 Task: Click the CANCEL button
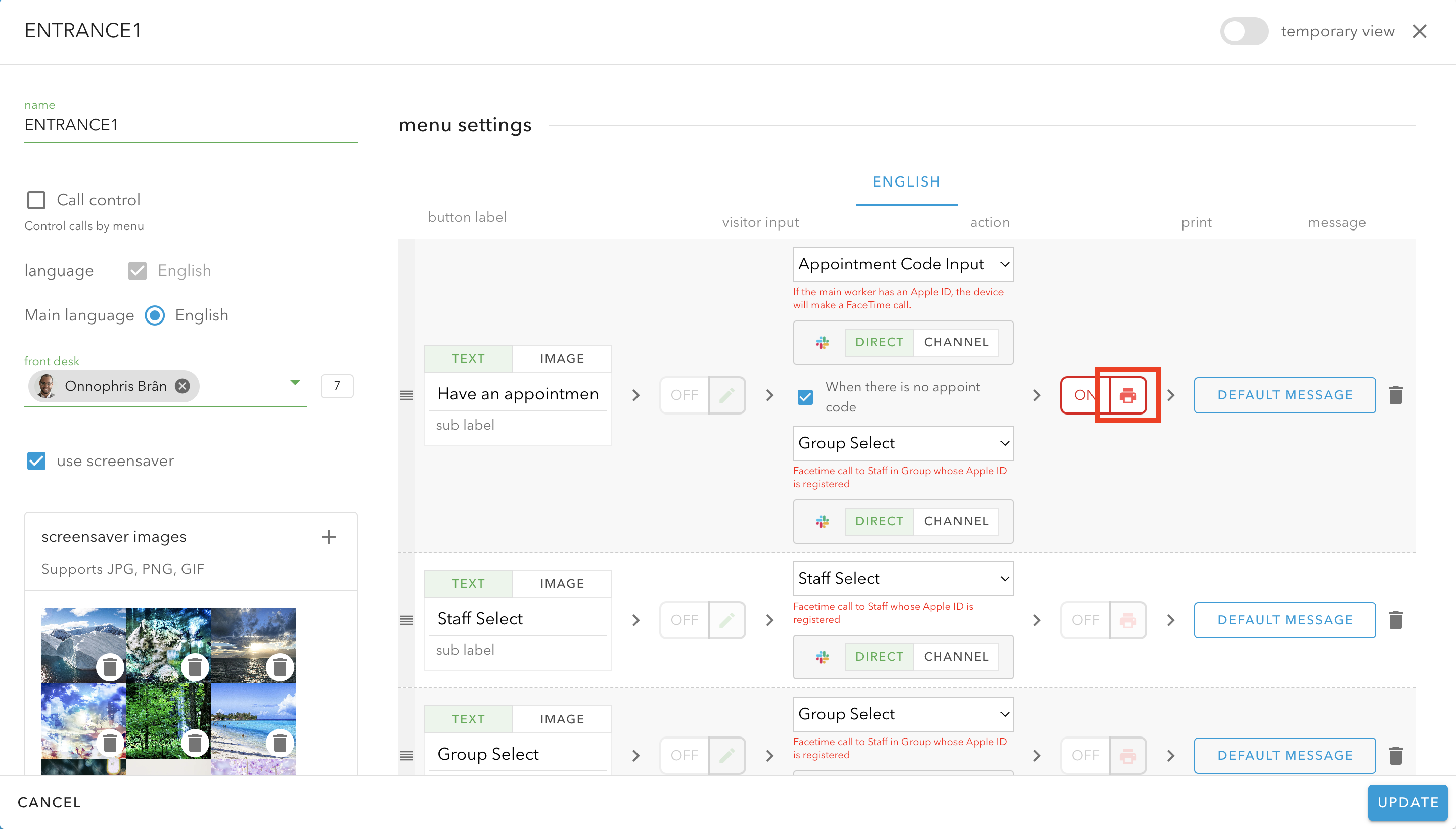click(x=50, y=802)
